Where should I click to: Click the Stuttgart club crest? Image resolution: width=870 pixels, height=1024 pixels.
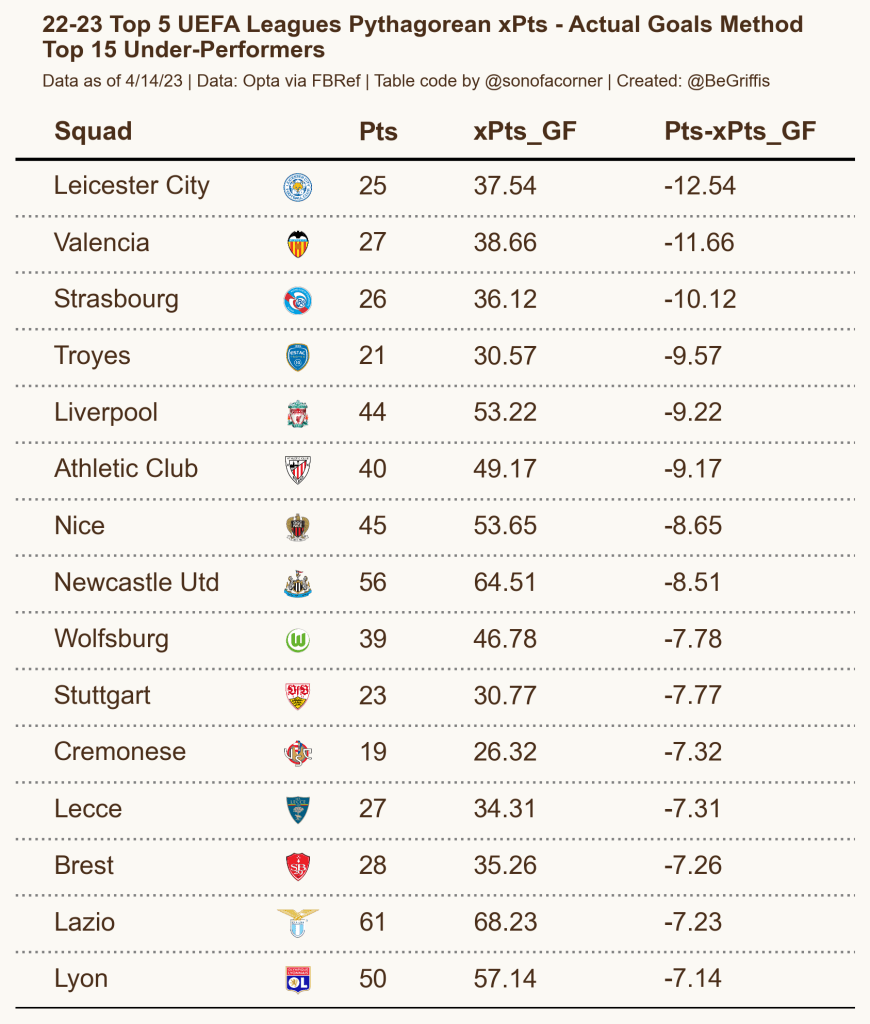(297, 696)
